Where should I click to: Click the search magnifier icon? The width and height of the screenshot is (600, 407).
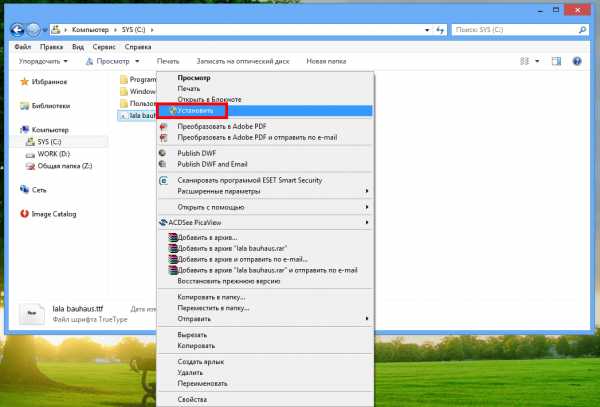(582, 29)
